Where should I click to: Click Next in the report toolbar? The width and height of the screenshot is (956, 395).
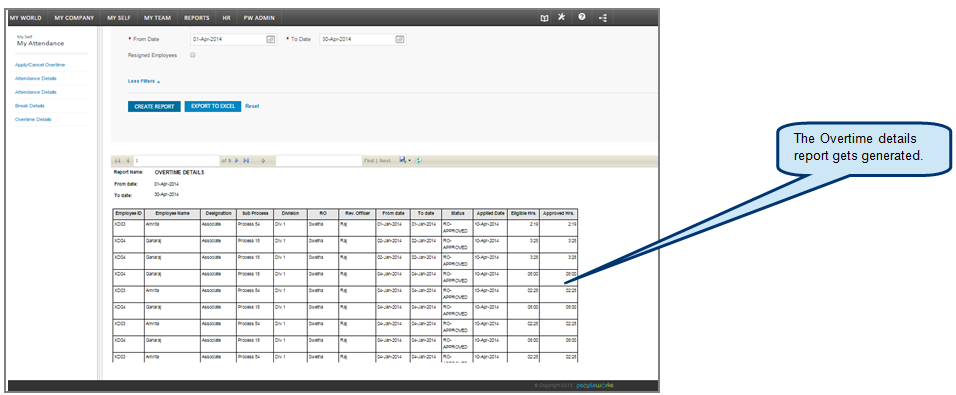(x=385, y=160)
